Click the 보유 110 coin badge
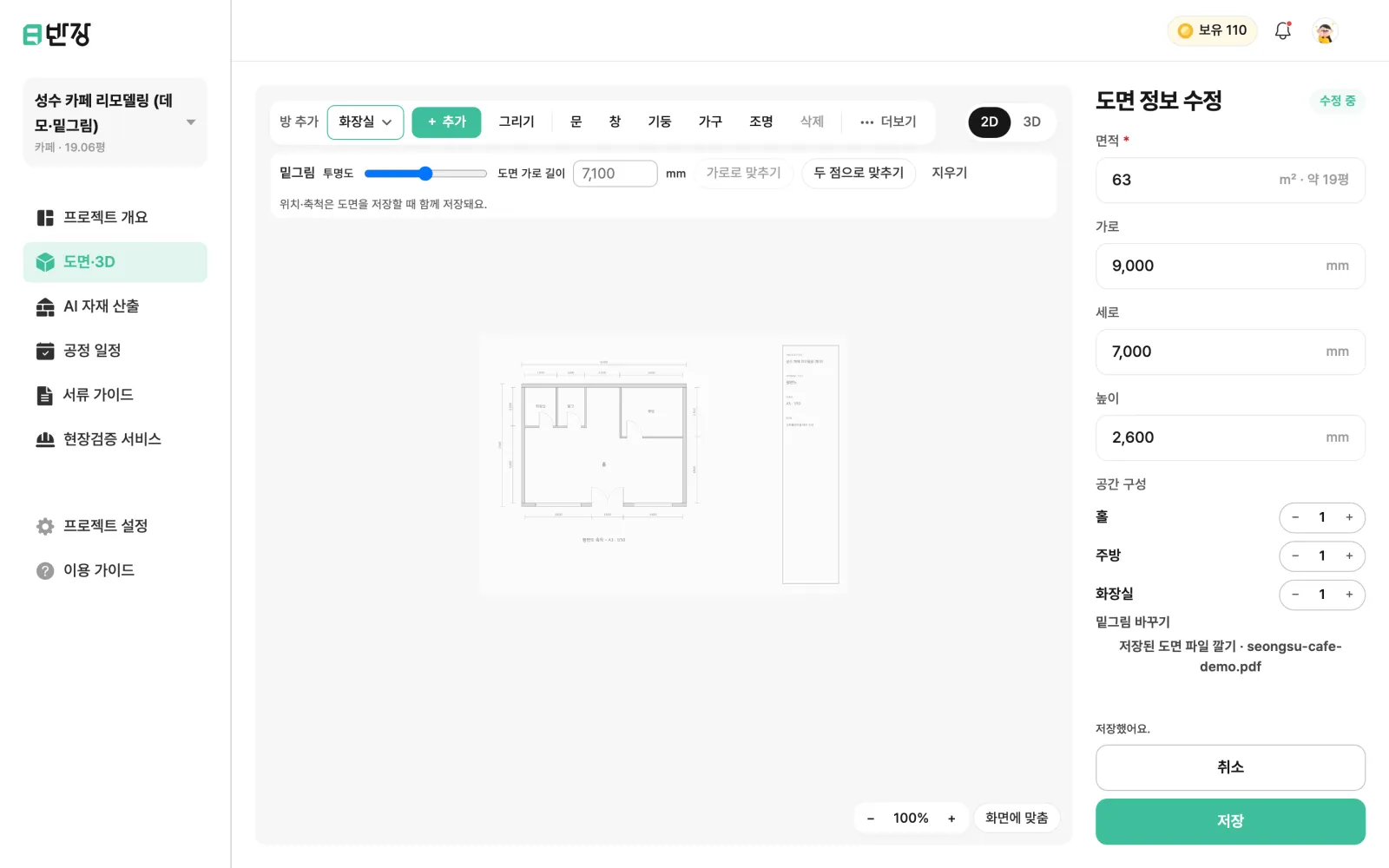The width and height of the screenshot is (1389, 868). pos(1212,30)
